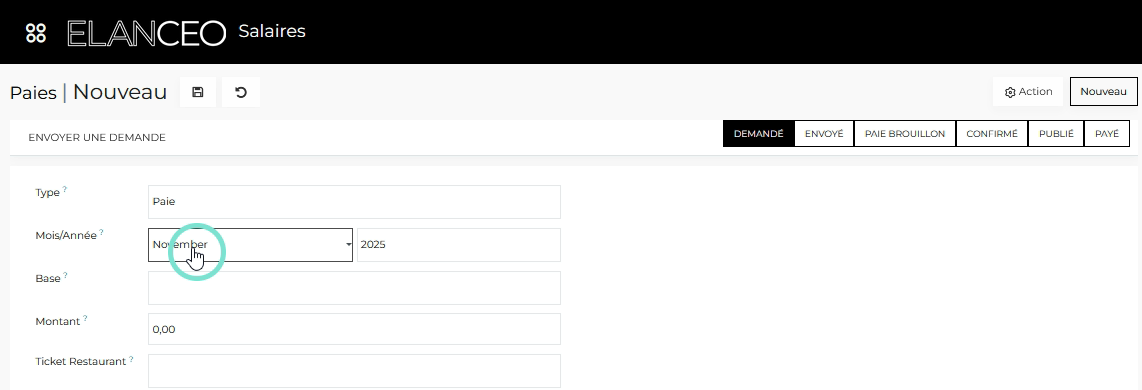
Task: Click the Paies breadcrumb link
Action: click(33, 93)
